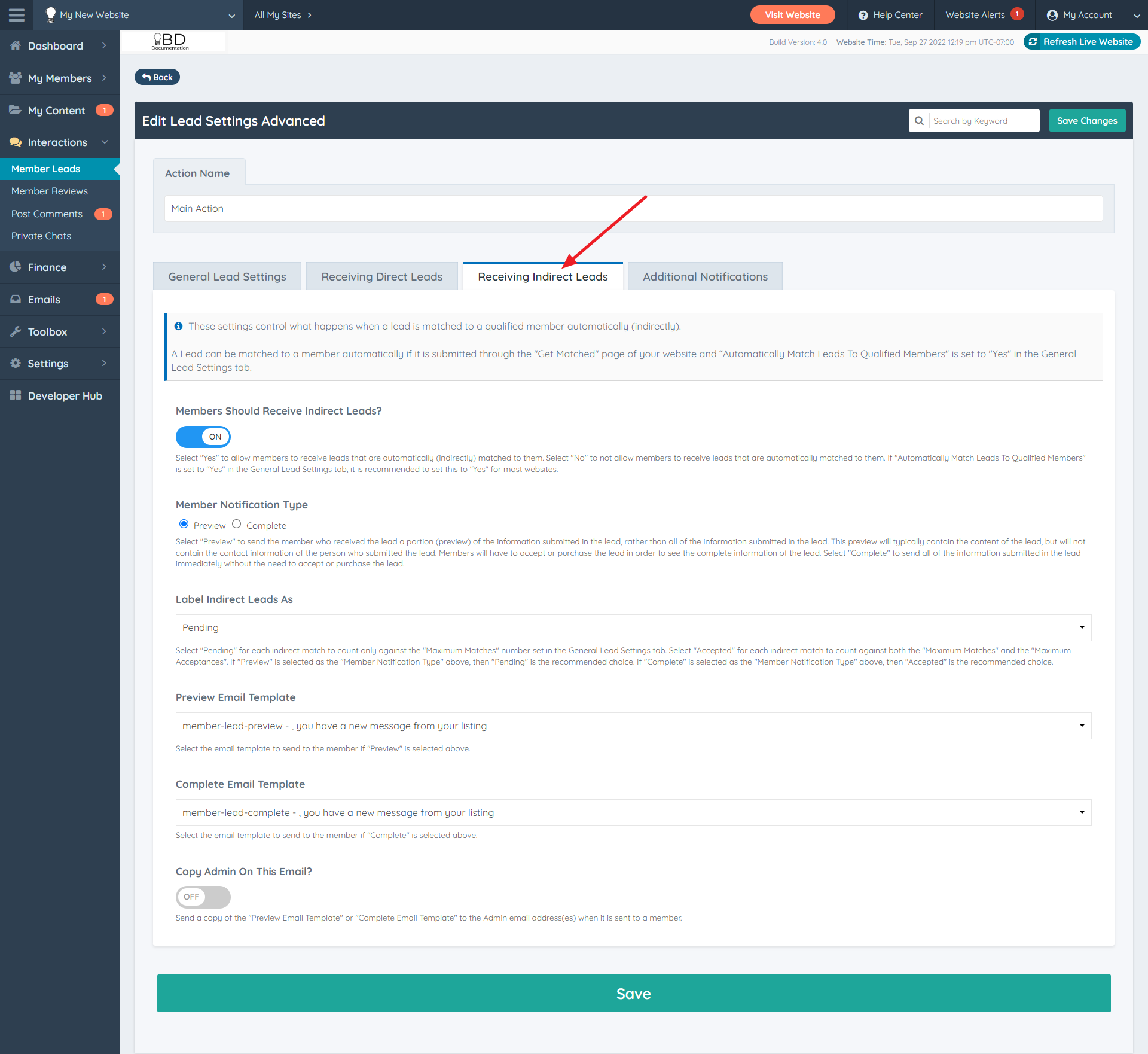The image size is (1148, 1054).
Task: Select the Complete notification type radio
Action: [x=237, y=524]
